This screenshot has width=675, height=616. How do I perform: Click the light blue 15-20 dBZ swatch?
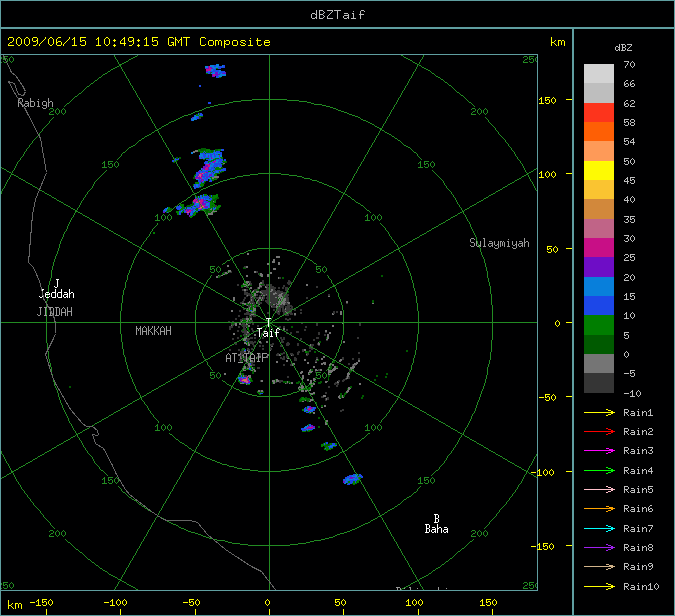[x=599, y=286]
